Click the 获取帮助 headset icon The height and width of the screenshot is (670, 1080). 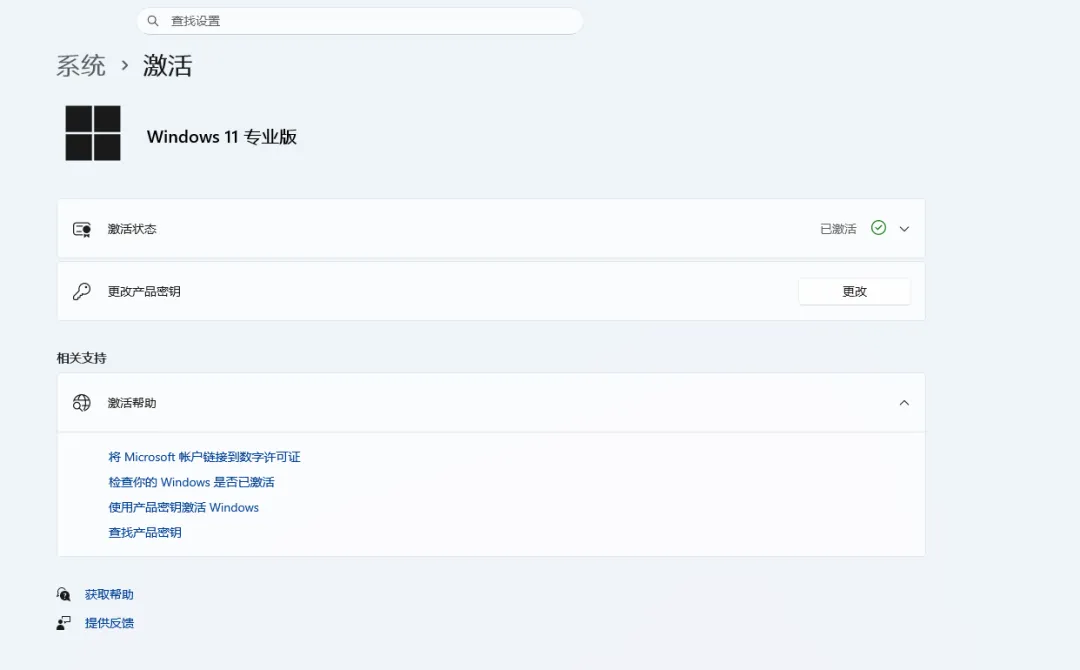point(63,594)
